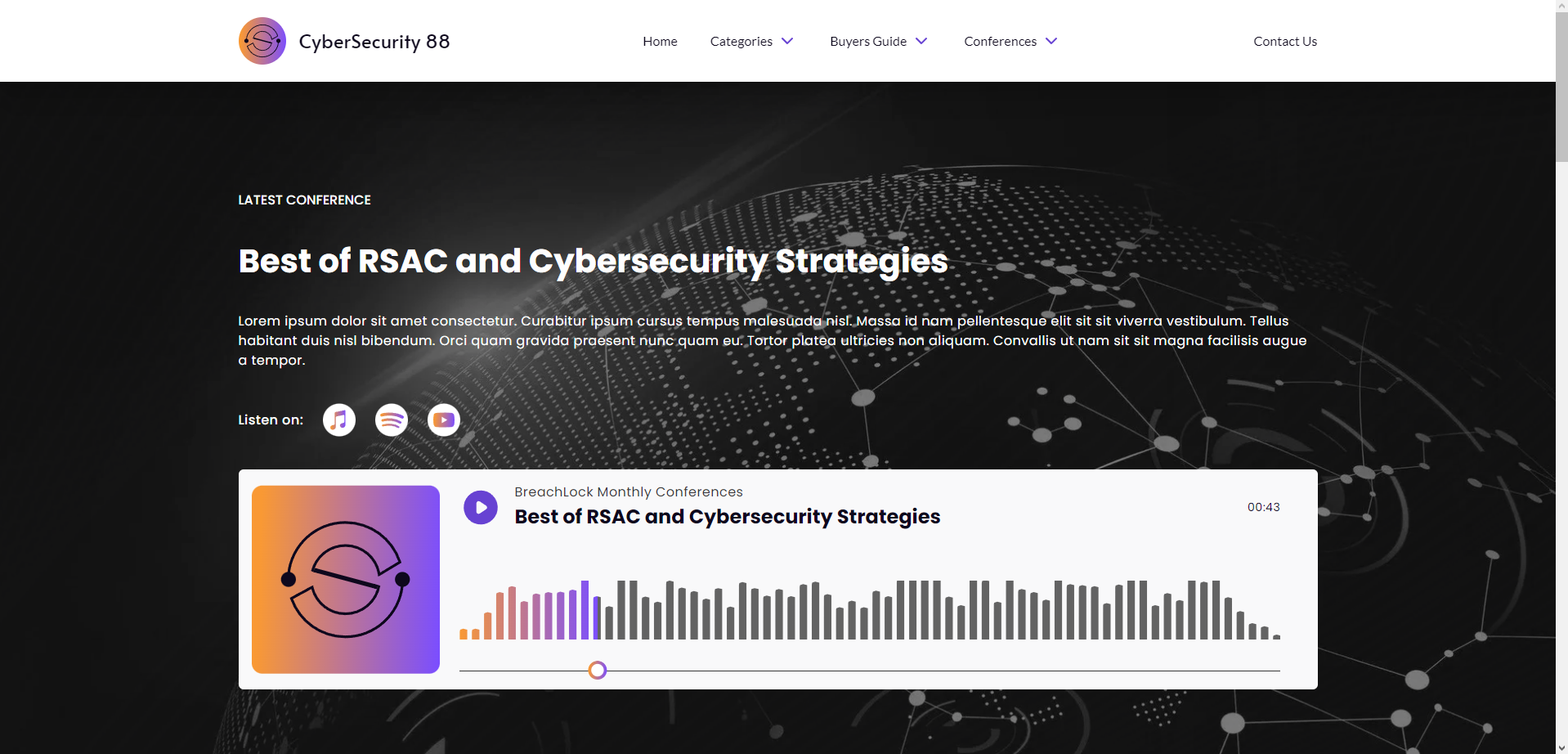Screen dimensions: 1568x754
Task: Open the Contact Us page
Action: pos(1285,41)
